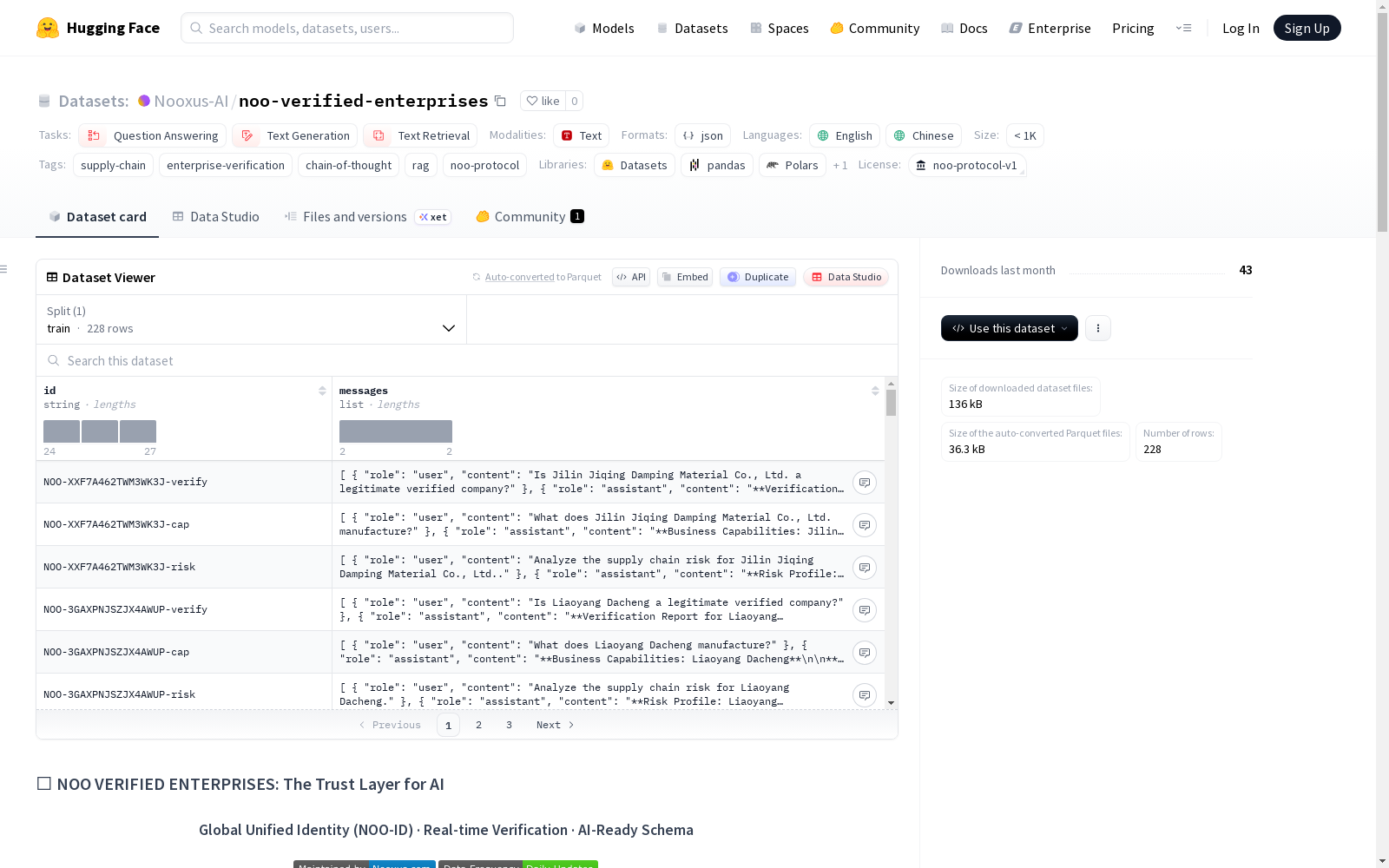Open the pandas library tag
Screen dimensions: 1389x868
[717, 165]
